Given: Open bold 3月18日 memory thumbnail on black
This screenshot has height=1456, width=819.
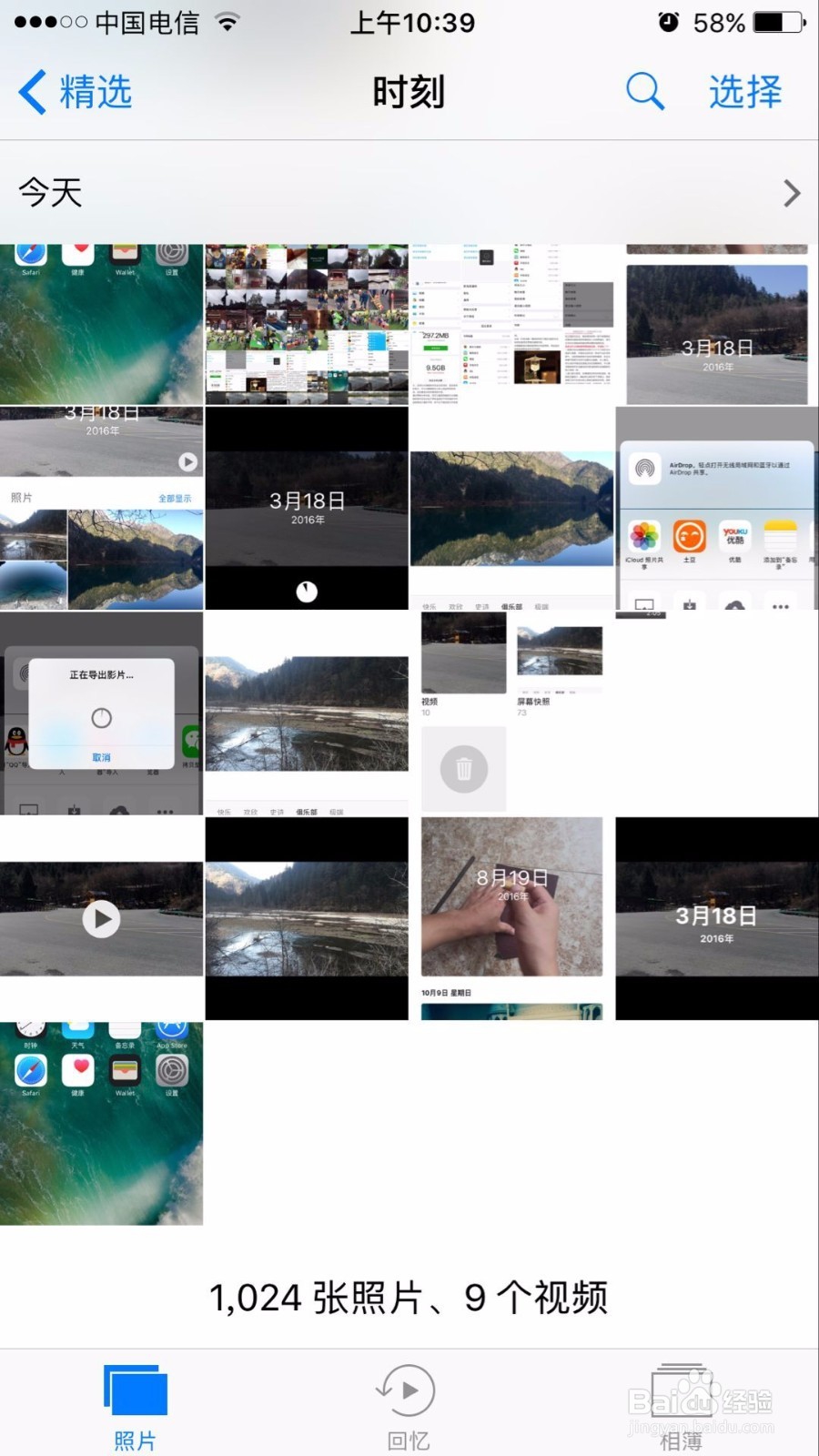Looking at the screenshot, I should tap(717, 918).
